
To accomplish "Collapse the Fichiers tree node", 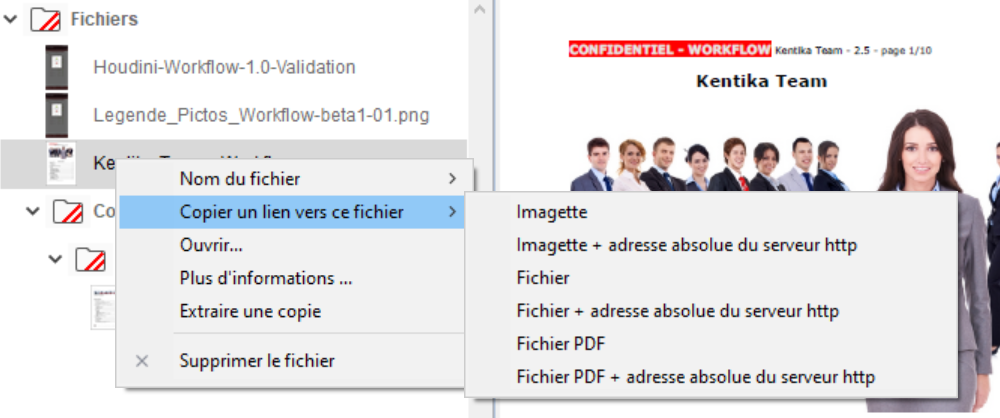I will 10,19.
